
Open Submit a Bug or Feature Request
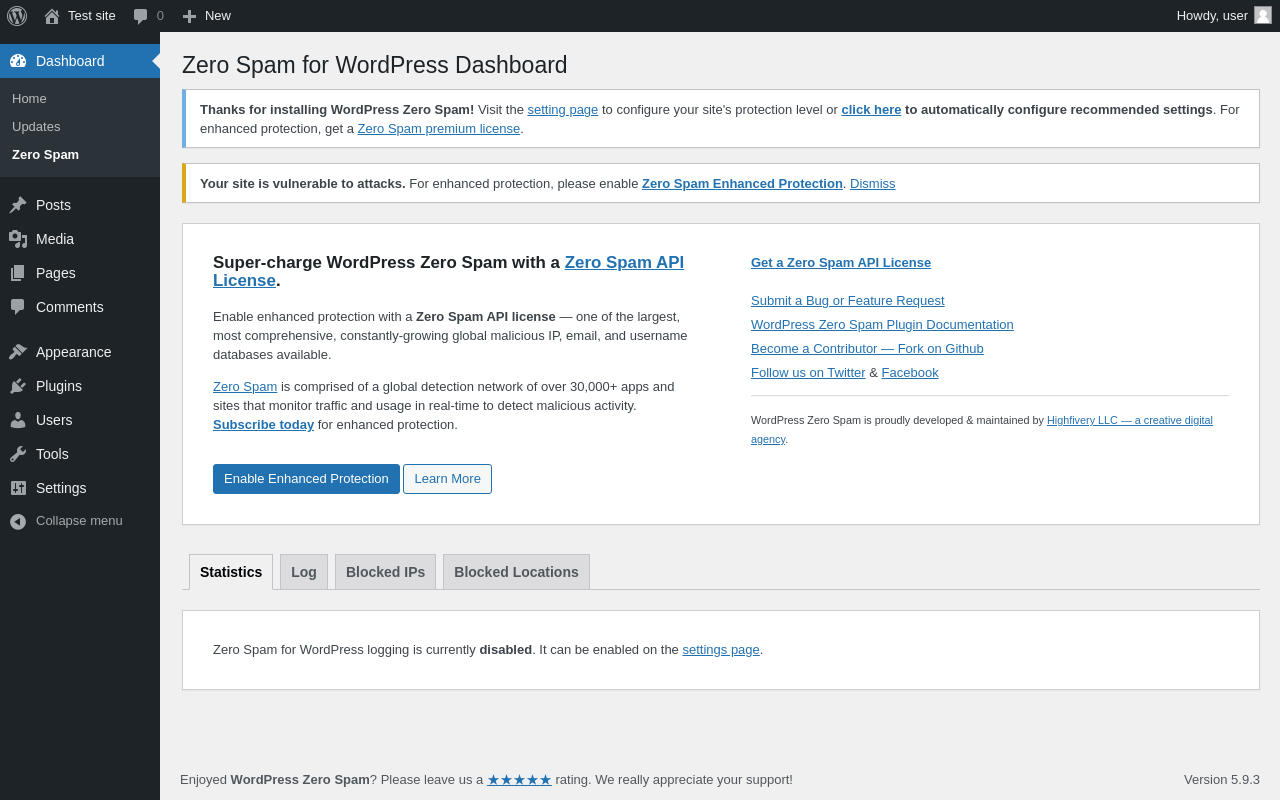pos(848,300)
